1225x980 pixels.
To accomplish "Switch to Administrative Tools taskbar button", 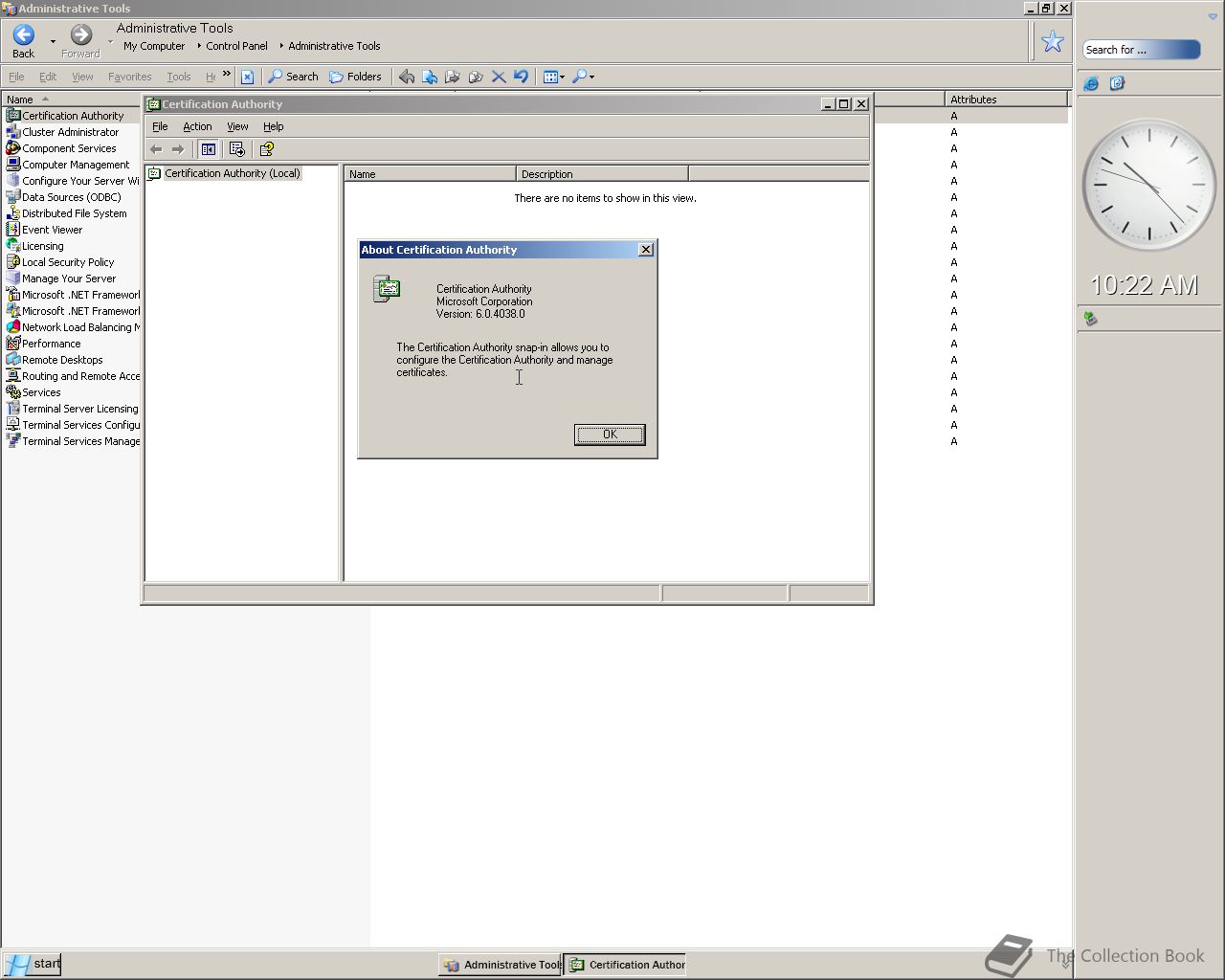I will 501,965.
